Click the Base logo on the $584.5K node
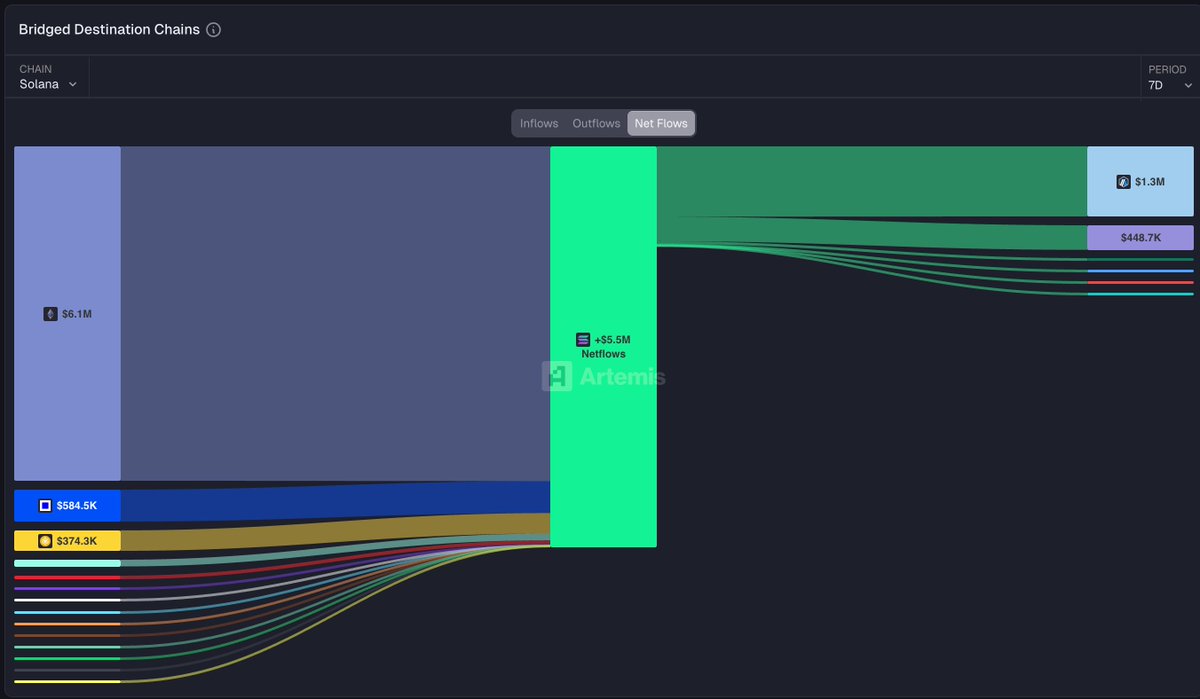The width and height of the screenshot is (1200, 699). click(45, 506)
